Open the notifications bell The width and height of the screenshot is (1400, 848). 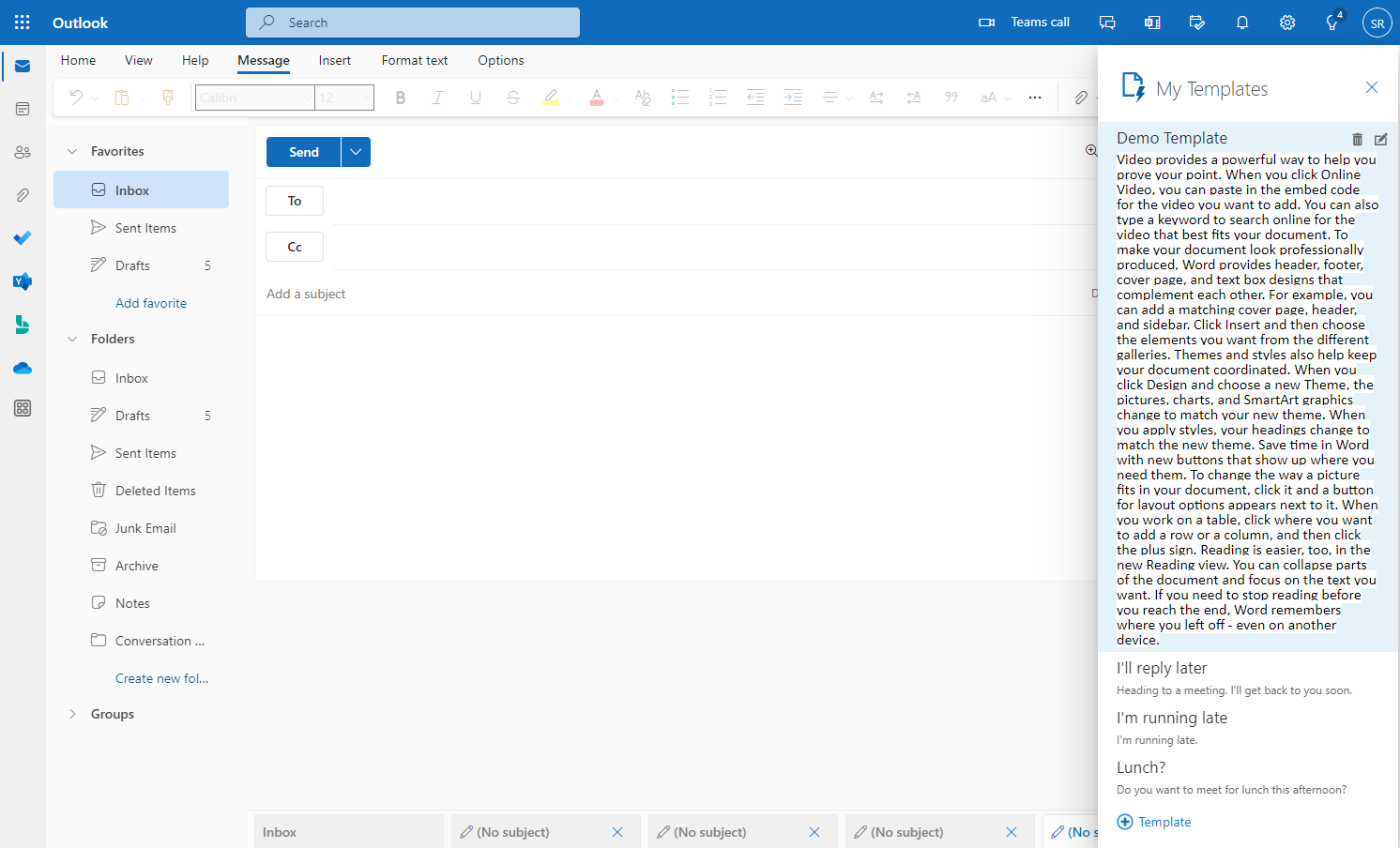1242,23
